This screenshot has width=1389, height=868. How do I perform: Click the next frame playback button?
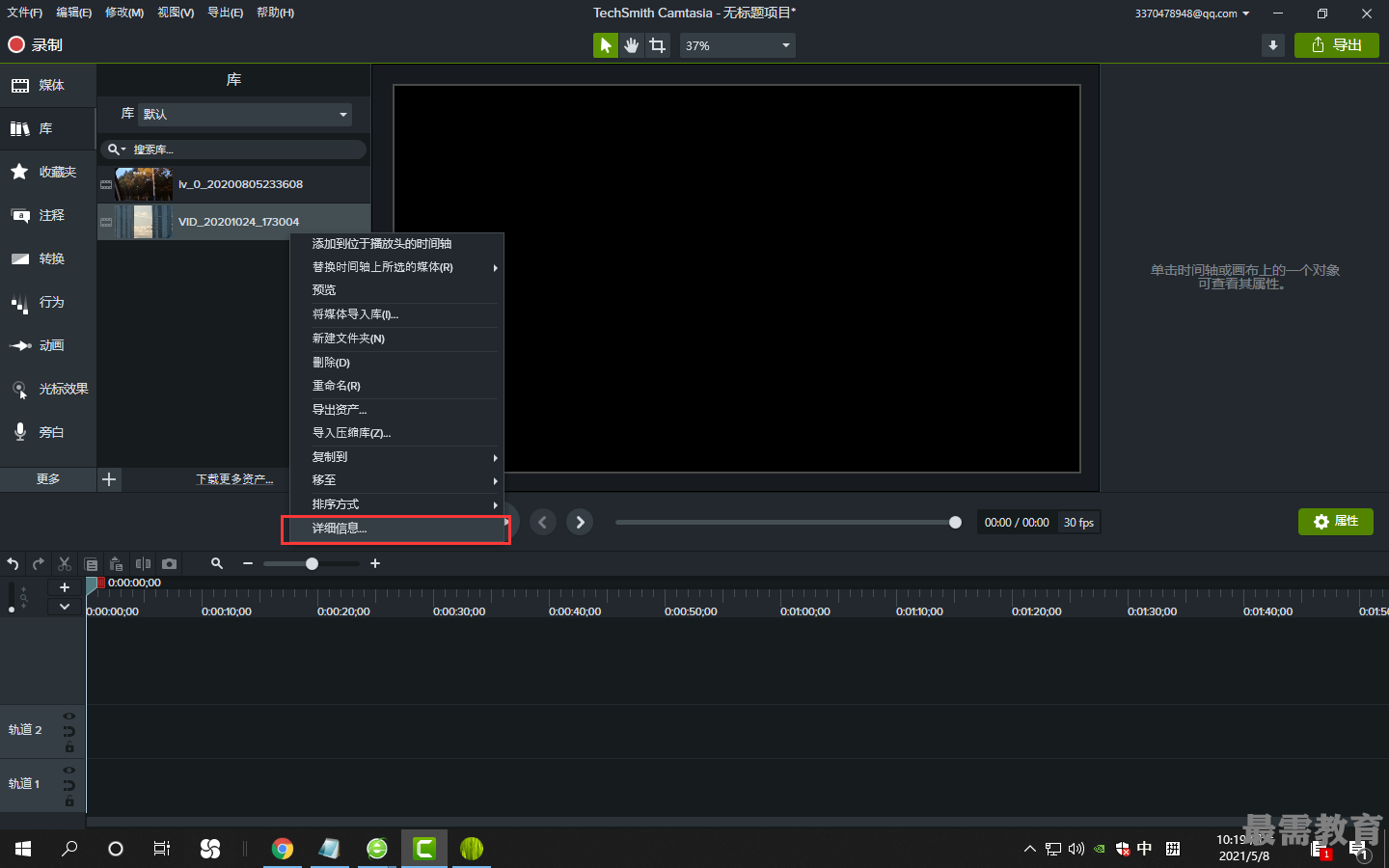(x=580, y=522)
